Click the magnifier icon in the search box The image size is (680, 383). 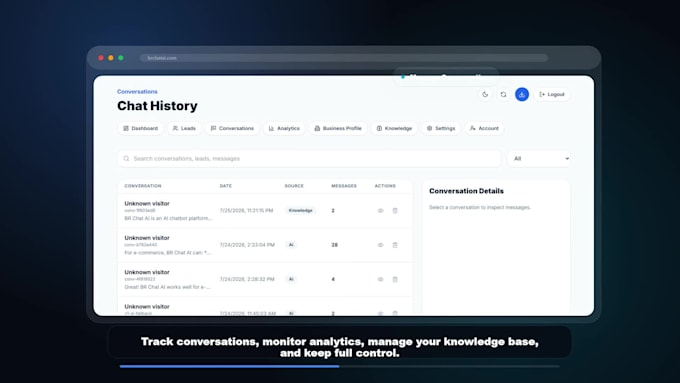126,159
